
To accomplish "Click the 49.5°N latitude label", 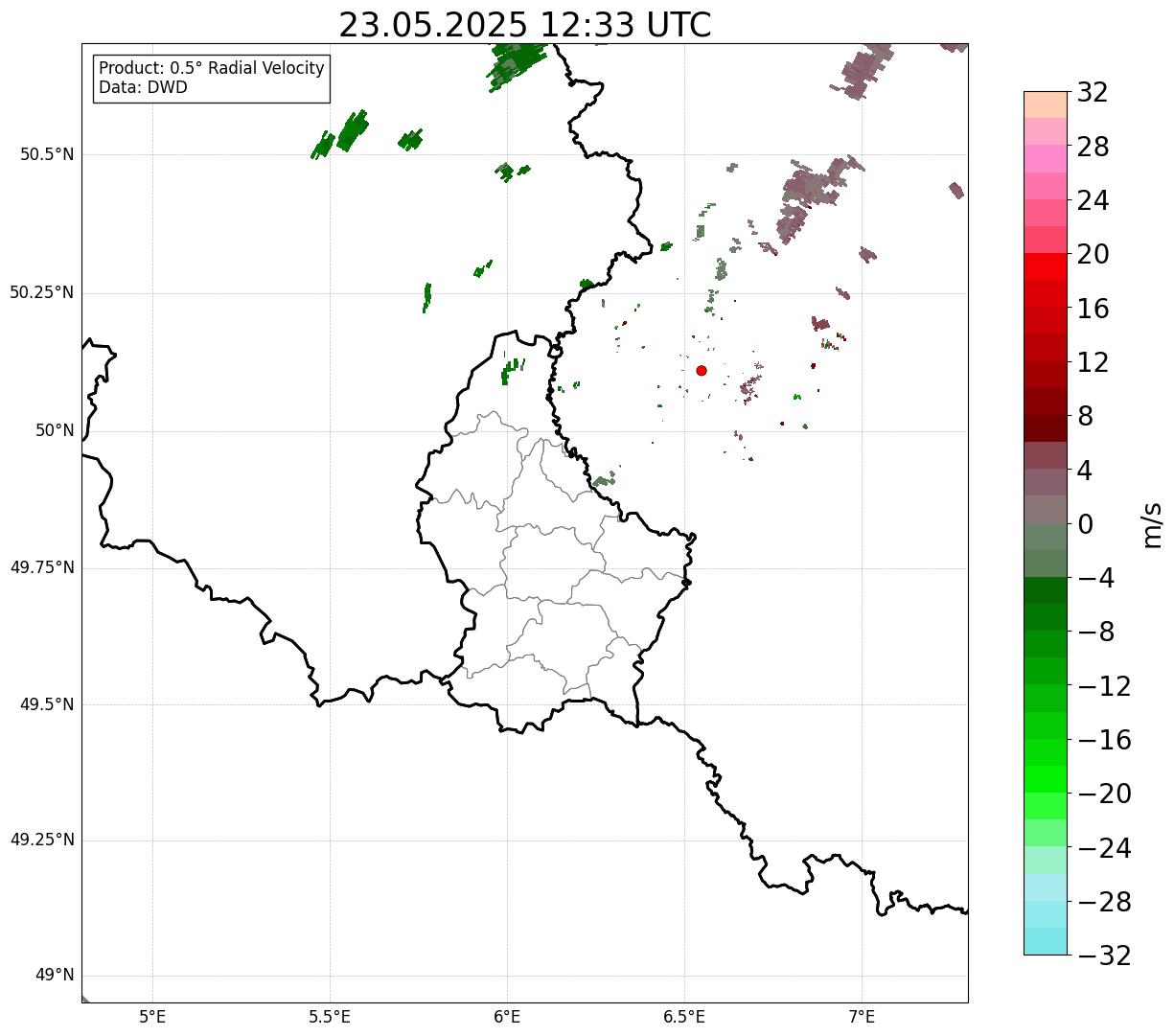I will tap(47, 704).
